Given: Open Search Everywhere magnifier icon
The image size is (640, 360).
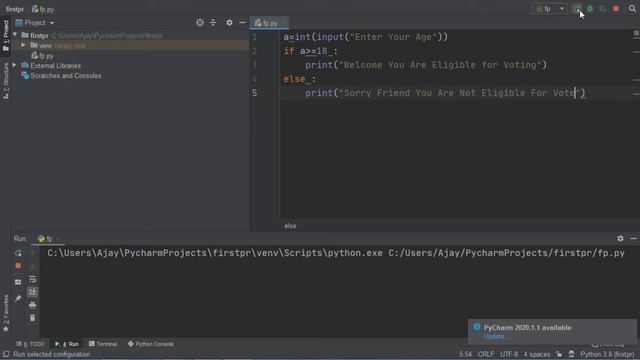Looking at the screenshot, I should tap(632, 9).
